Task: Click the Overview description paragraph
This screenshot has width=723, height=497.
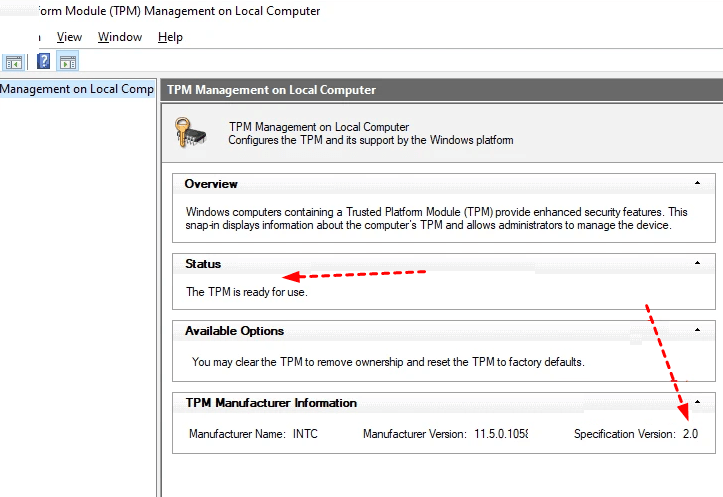Action: pyautogui.click(x=437, y=219)
